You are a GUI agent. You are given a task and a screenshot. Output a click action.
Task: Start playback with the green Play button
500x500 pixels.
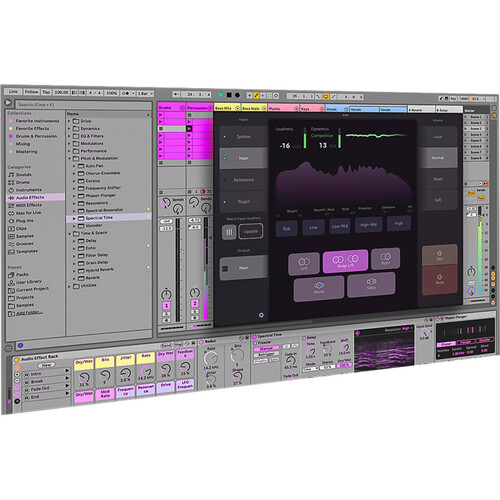(x=221, y=95)
